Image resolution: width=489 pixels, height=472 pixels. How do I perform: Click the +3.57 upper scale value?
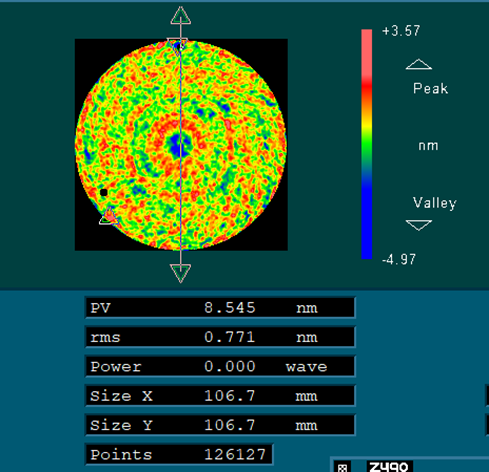[x=401, y=31]
